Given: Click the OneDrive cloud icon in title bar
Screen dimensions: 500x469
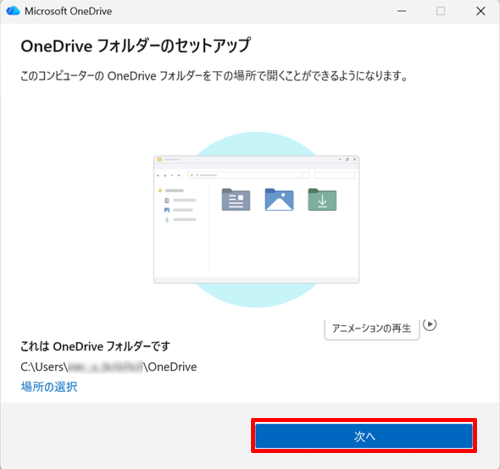Looking at the screenshot, I should (x=13, y=11).
